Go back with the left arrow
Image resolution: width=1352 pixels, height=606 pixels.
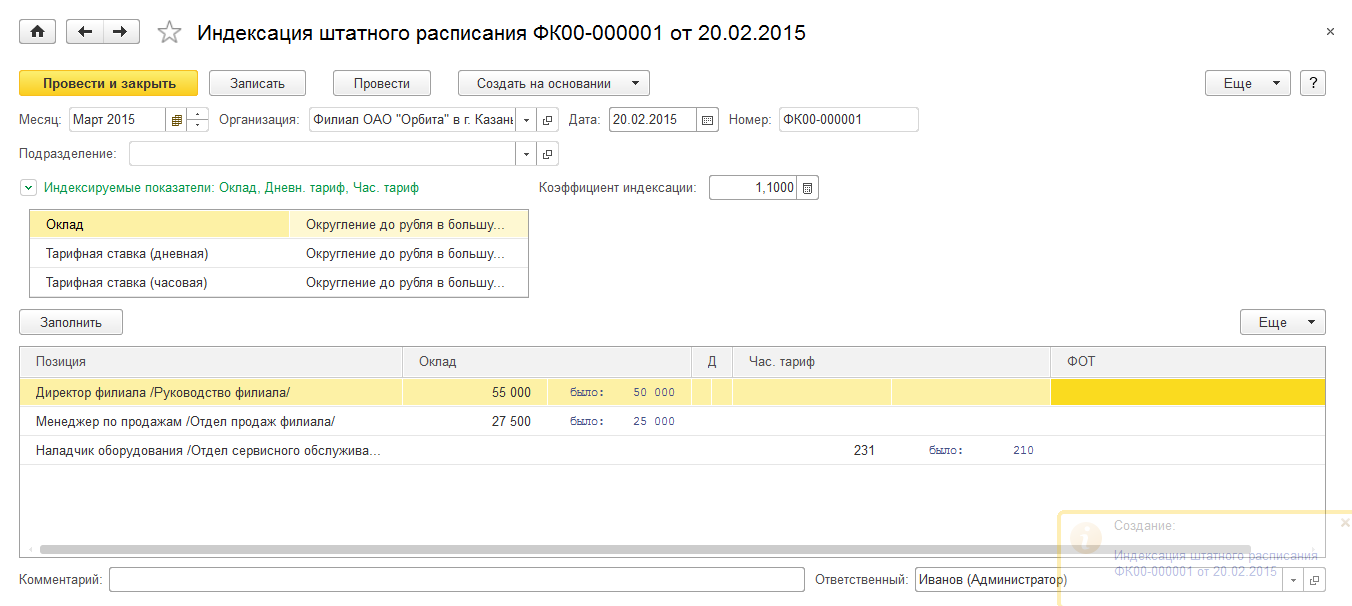tap(84, 32)
